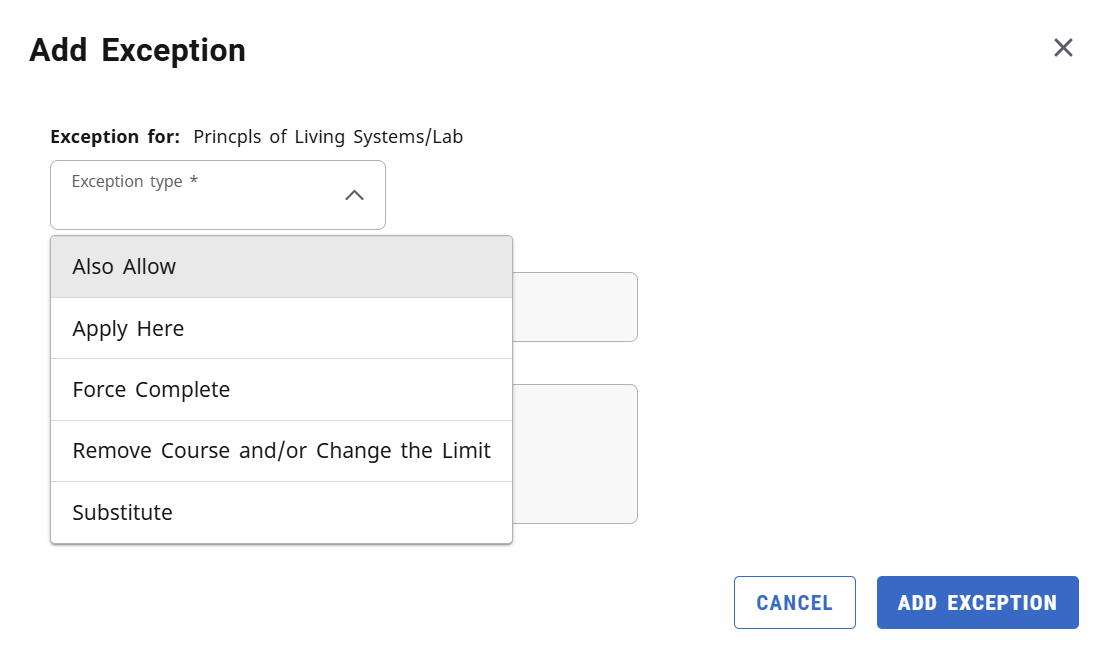The width and height of the screenshot is (1098, 648).
Task: Focus the upper field behind the dropdown list
Action: [x=575, y=307]
